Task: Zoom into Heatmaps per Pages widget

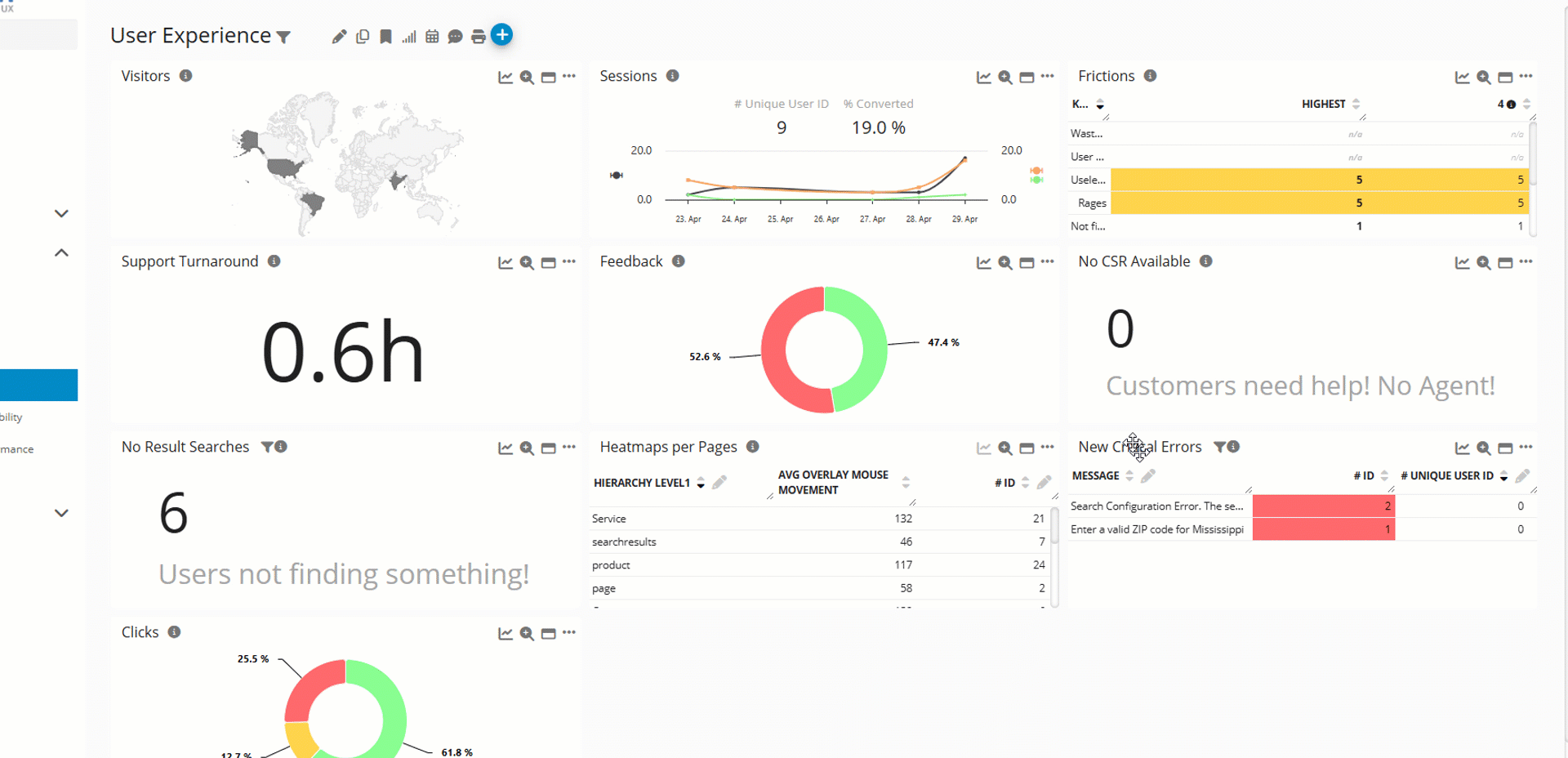Action: (1005, 448)
